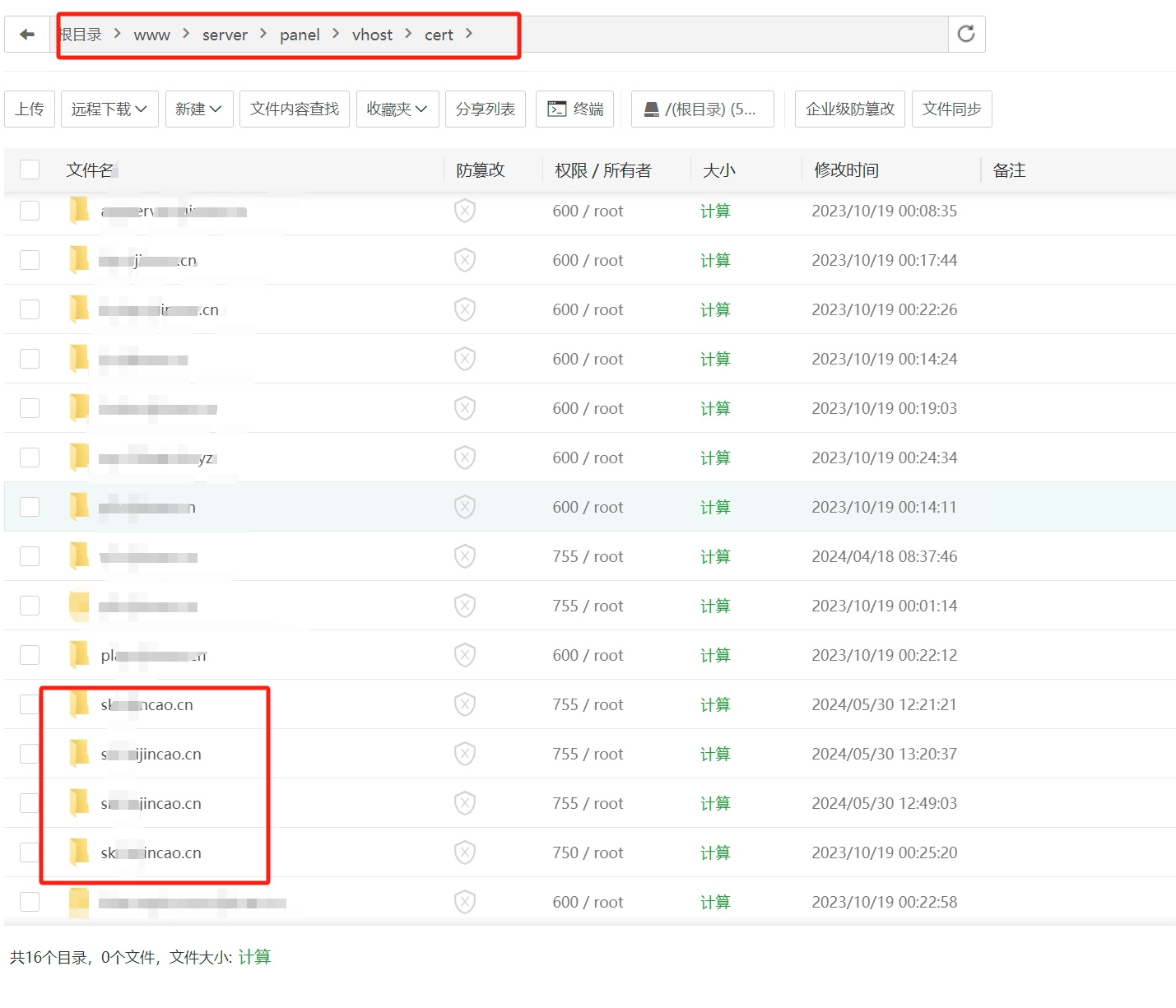Click 计算 link in the bottom summary
1176x1008 pixels.
pos(254,957)
